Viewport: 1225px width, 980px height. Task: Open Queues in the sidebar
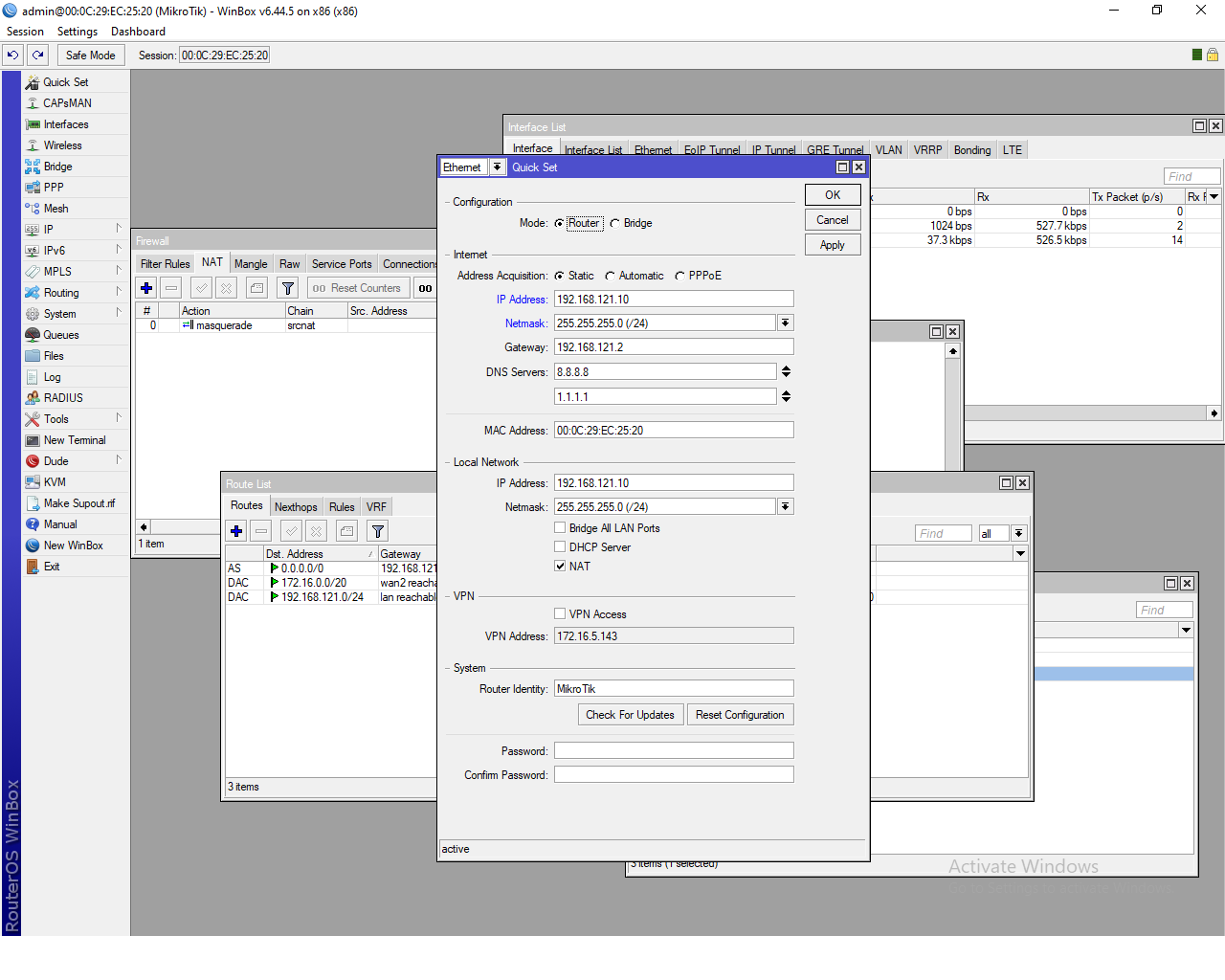pos(60,335)
